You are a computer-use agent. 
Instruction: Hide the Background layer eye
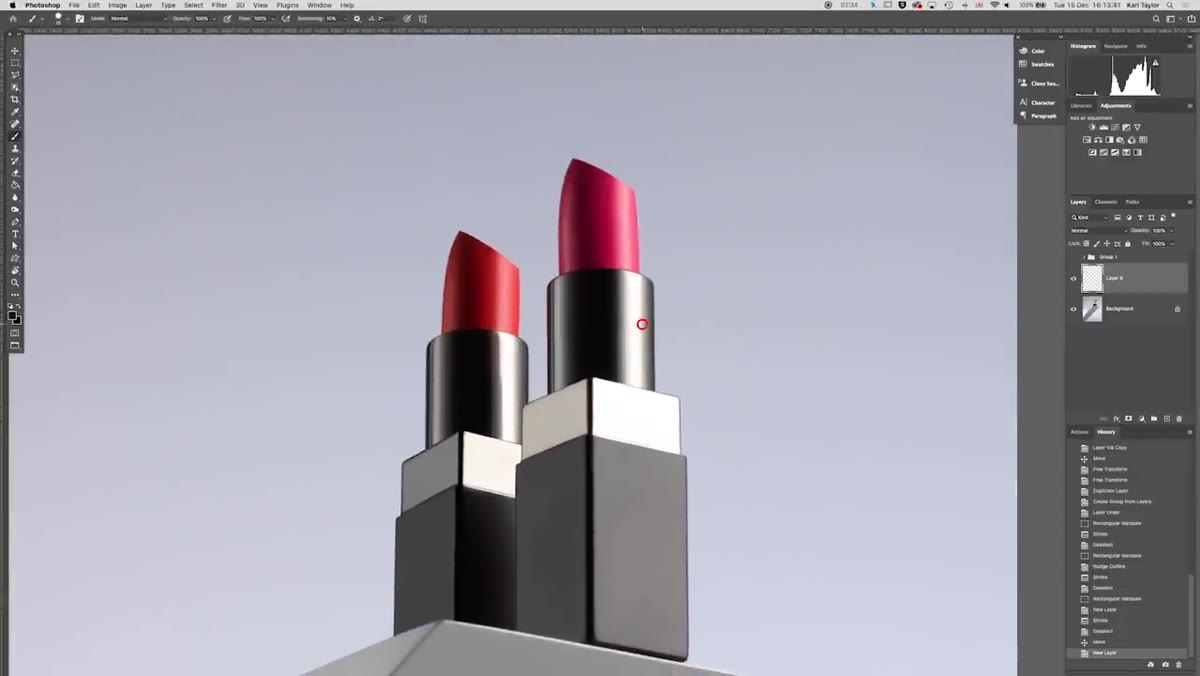tap(1074, 309)
